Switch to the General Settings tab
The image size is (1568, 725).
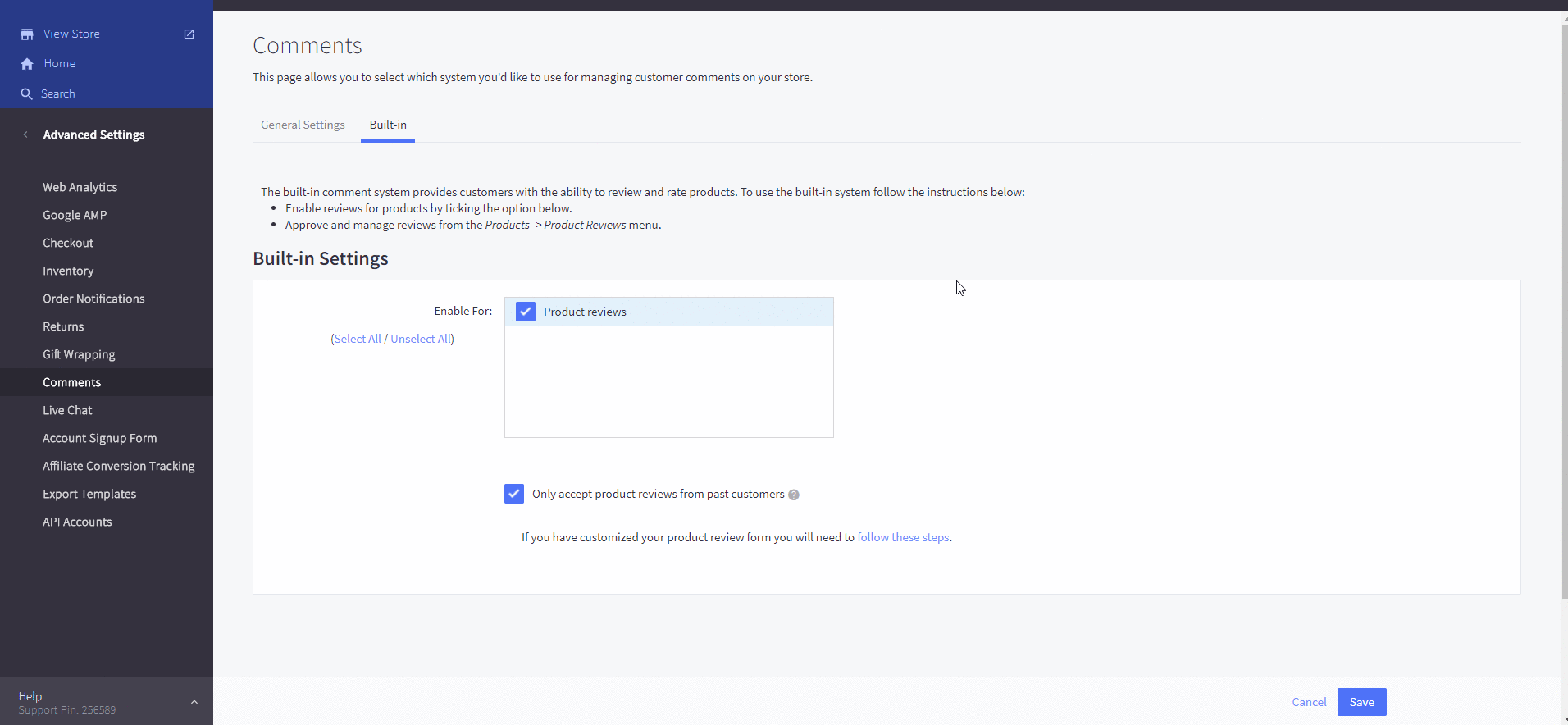coord(303,125)
